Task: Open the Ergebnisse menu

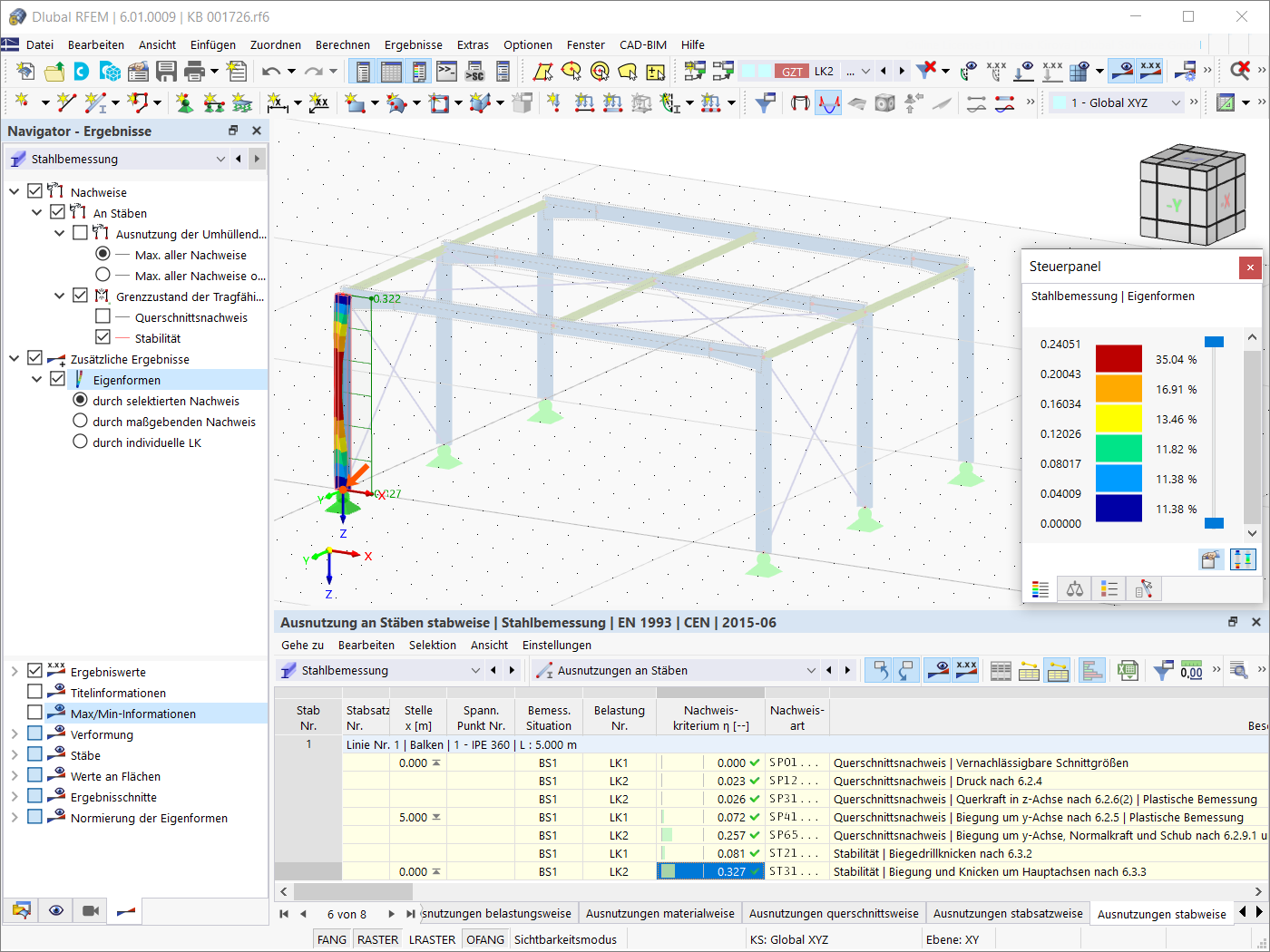Action: click(414, 44)
